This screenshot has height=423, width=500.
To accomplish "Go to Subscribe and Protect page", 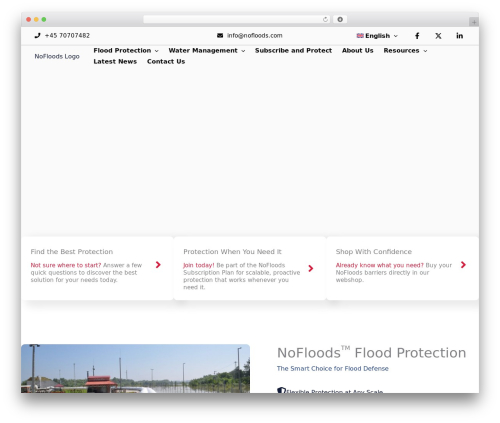I will [x=293, y=51].
